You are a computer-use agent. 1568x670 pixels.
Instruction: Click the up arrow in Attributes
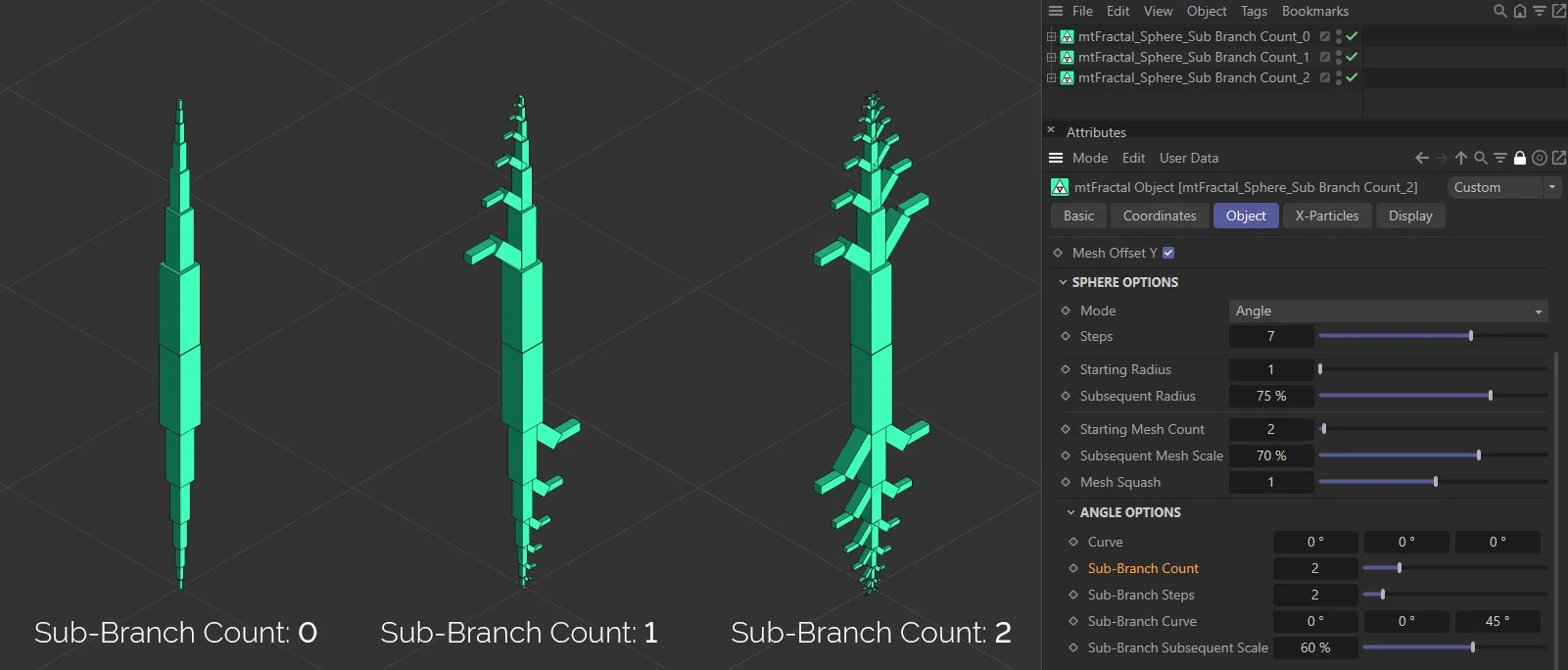tap(1461, 158)
